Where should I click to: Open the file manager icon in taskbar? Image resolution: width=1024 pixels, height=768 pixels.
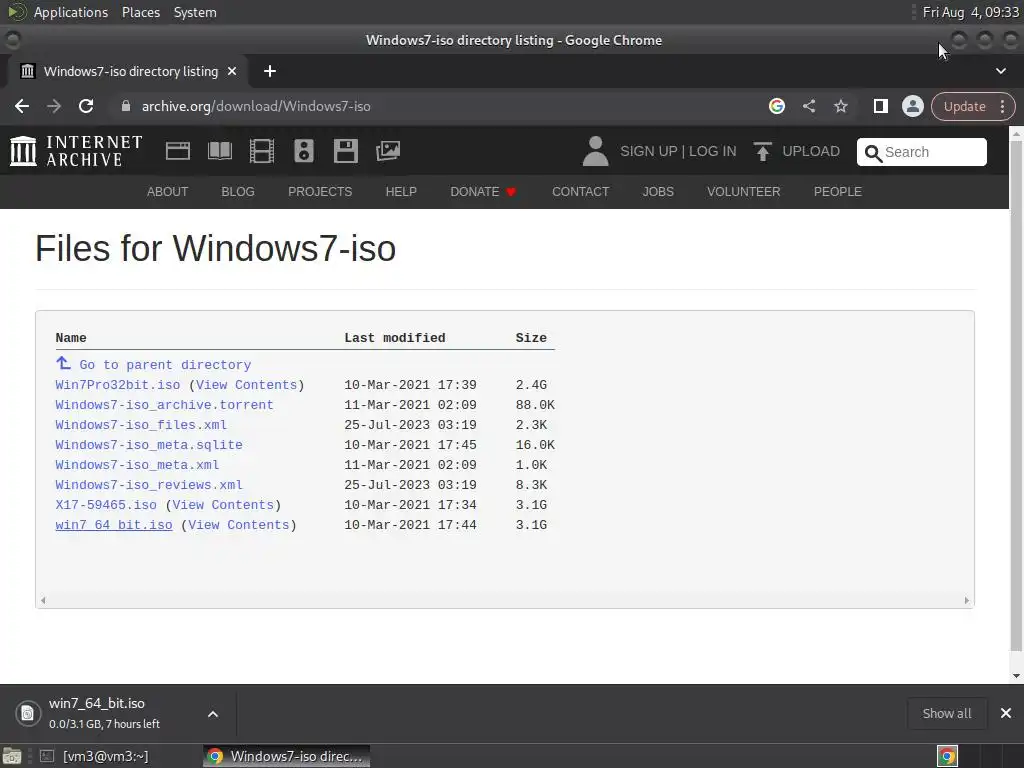click(12, 756)
